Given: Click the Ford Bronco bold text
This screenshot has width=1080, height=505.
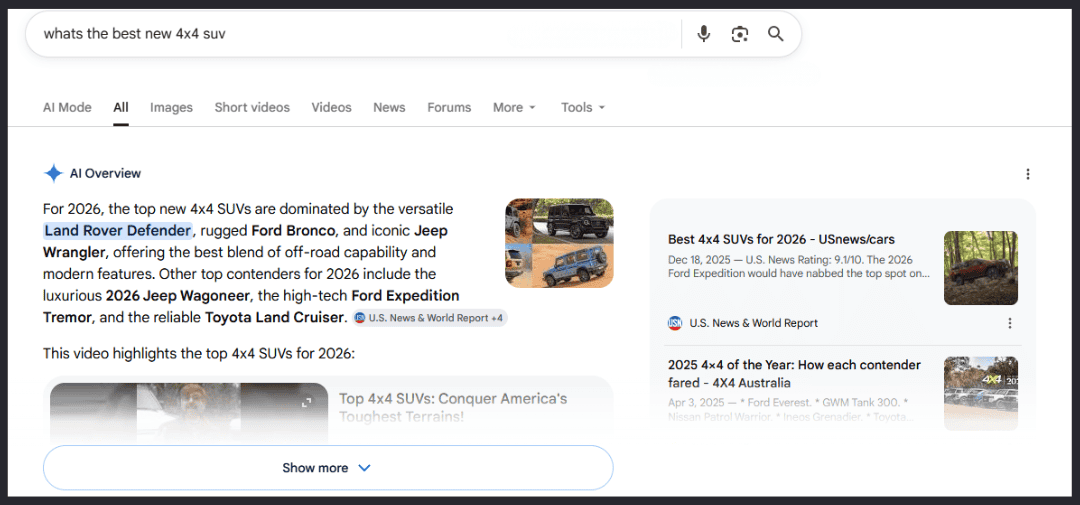Looking at the screenshot, I should point(293,230).
